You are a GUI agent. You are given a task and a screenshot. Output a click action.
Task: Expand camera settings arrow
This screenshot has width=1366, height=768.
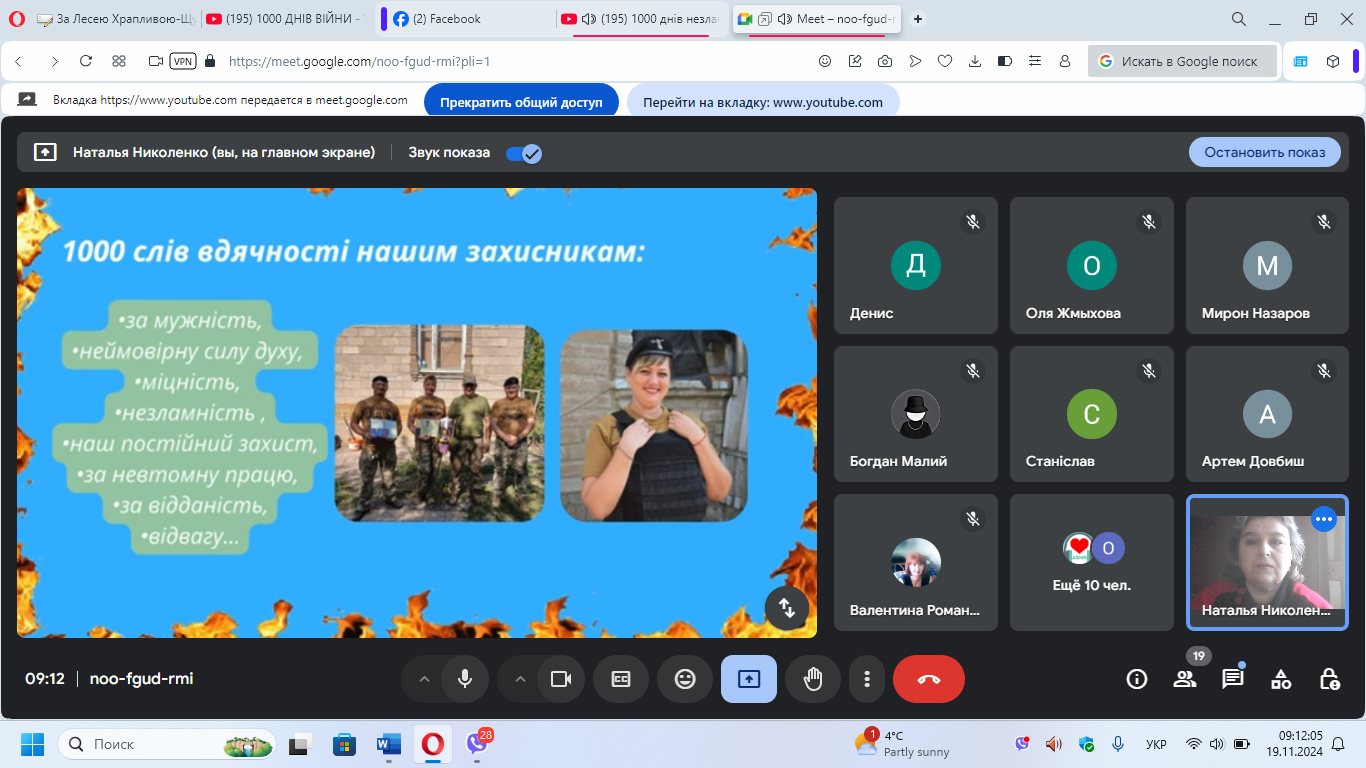pyautogui.click(x=520, y=679)
